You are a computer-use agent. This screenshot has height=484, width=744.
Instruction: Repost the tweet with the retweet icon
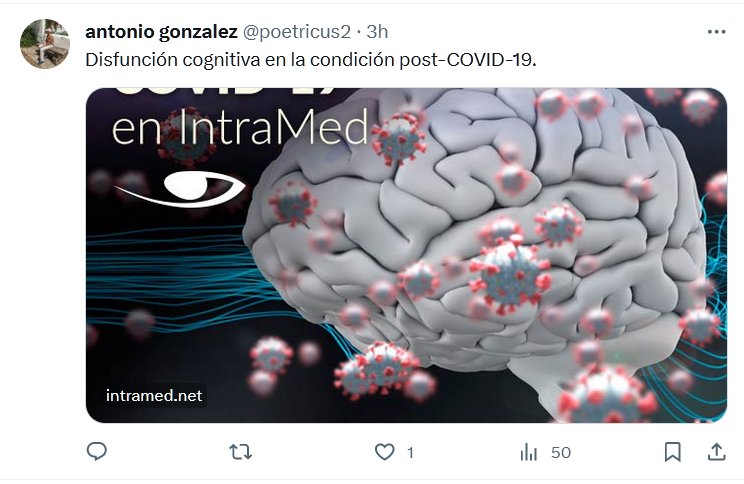241,452
